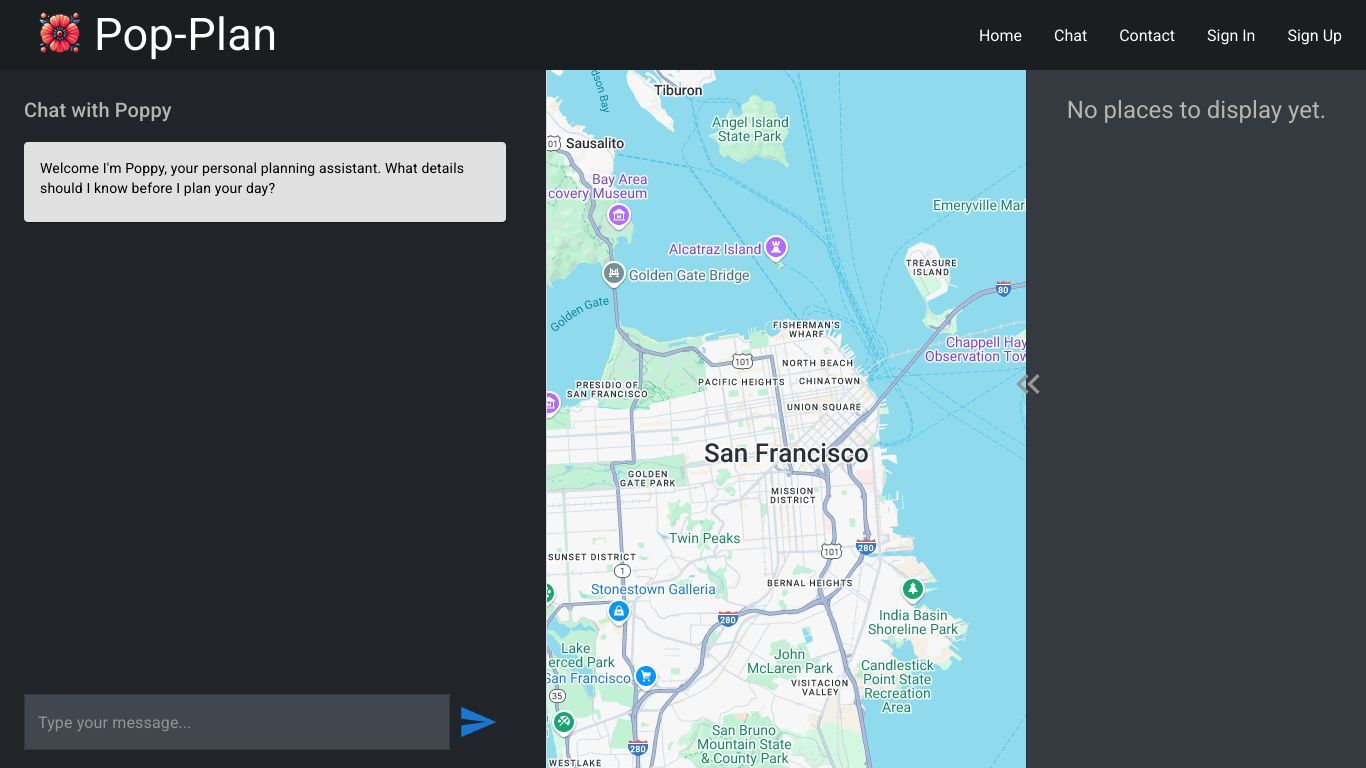Click the route 1 shield near Sunset District
This screenshot has width=1366, height=768.
622,571
